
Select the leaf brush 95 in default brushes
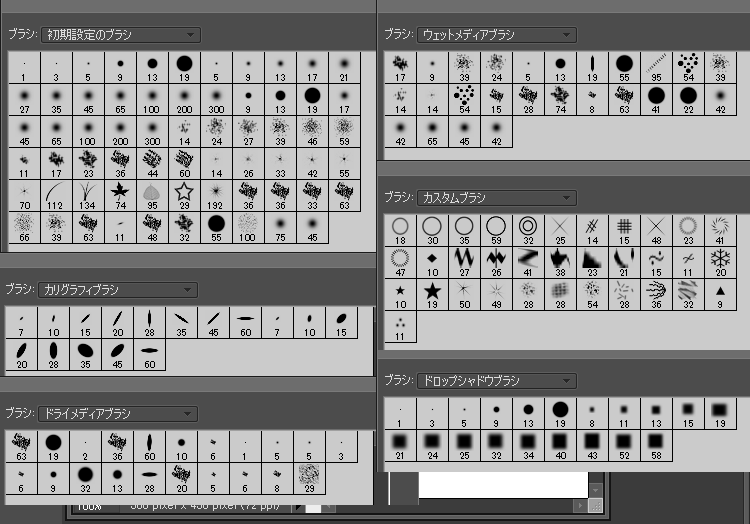coord(152,196)
